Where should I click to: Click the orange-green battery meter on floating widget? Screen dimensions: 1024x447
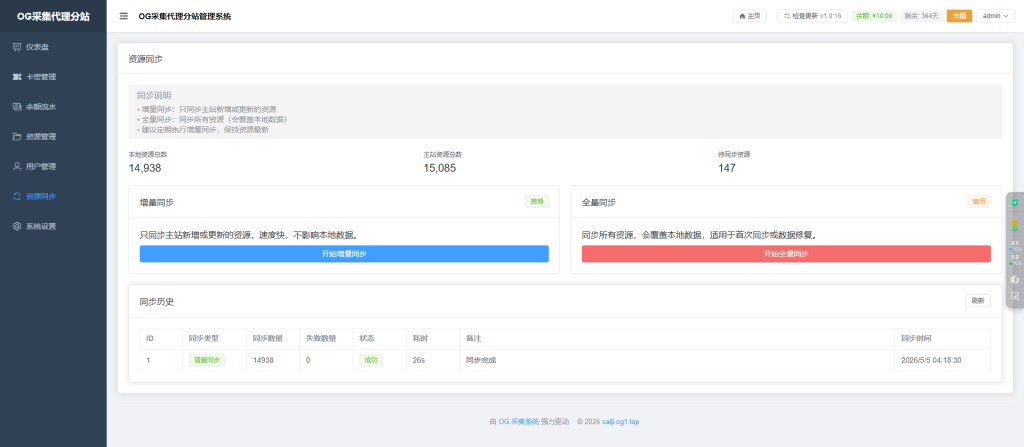point(1015,225)
